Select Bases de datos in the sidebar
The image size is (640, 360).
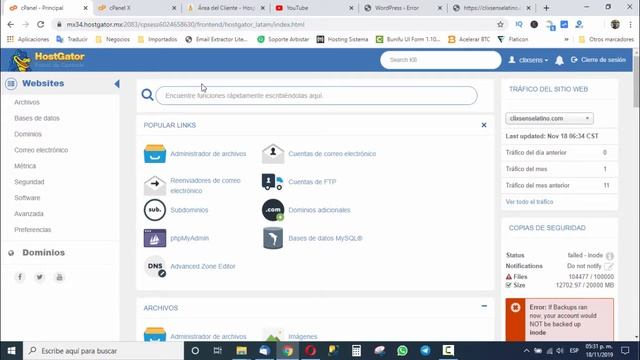coord(37,118)
